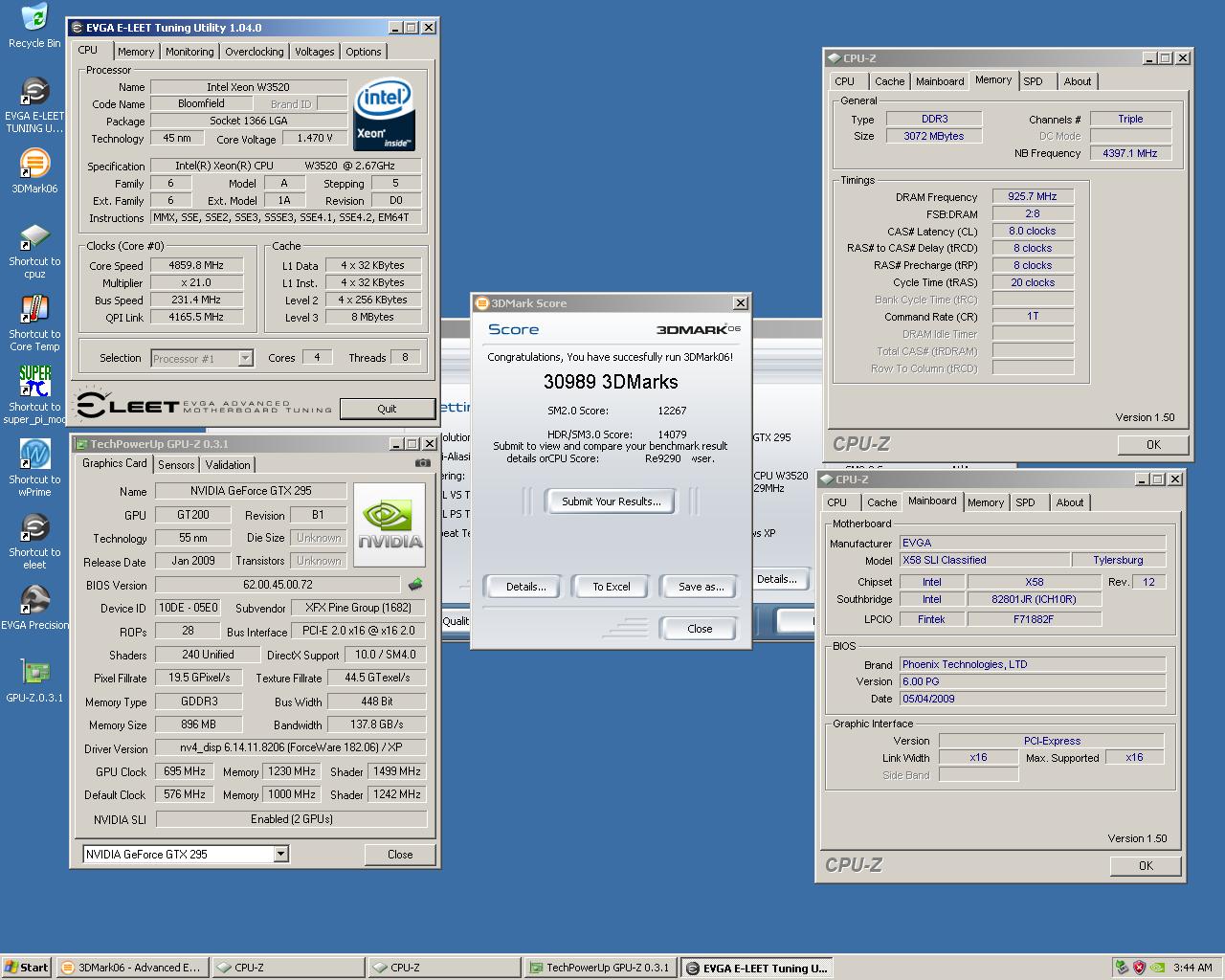
Task: Launch the 3DMark06 desktop shortcut
Action: pyautogui.click(x=34, y=171)
